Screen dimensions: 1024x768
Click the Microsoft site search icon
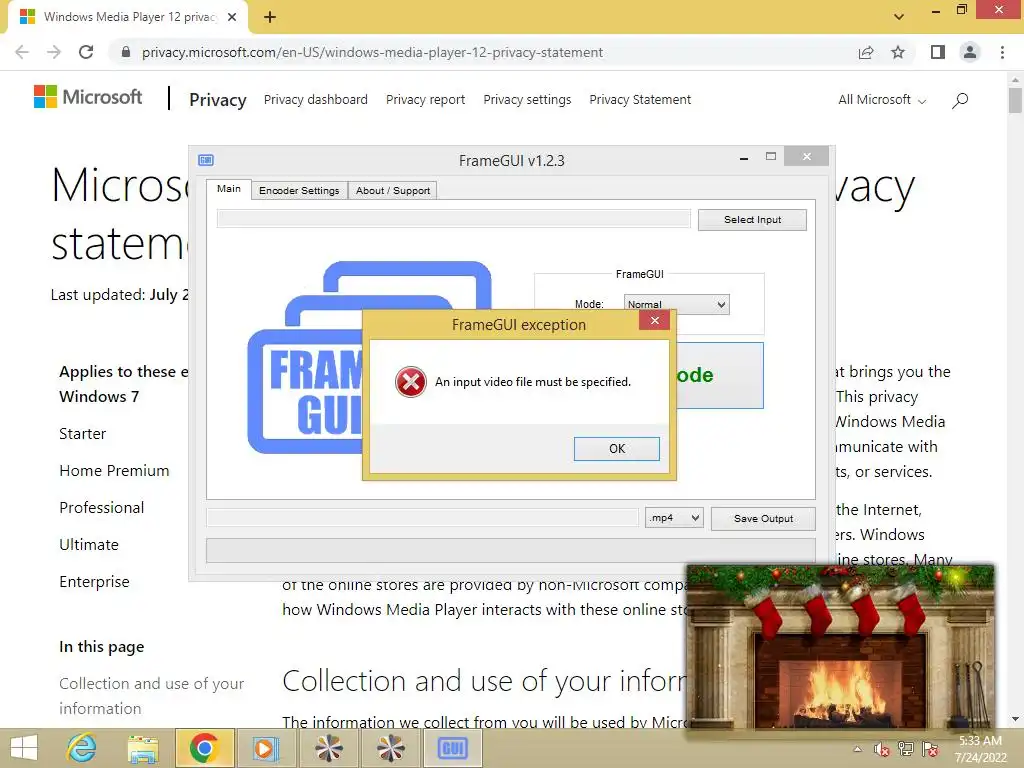point(960,100)
